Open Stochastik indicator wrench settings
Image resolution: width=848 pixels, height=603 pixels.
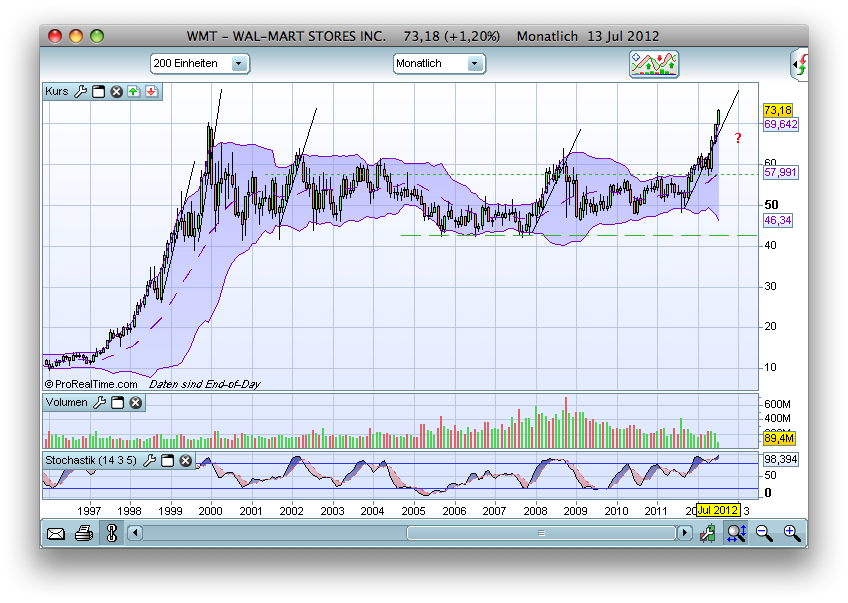coord(149,460)
